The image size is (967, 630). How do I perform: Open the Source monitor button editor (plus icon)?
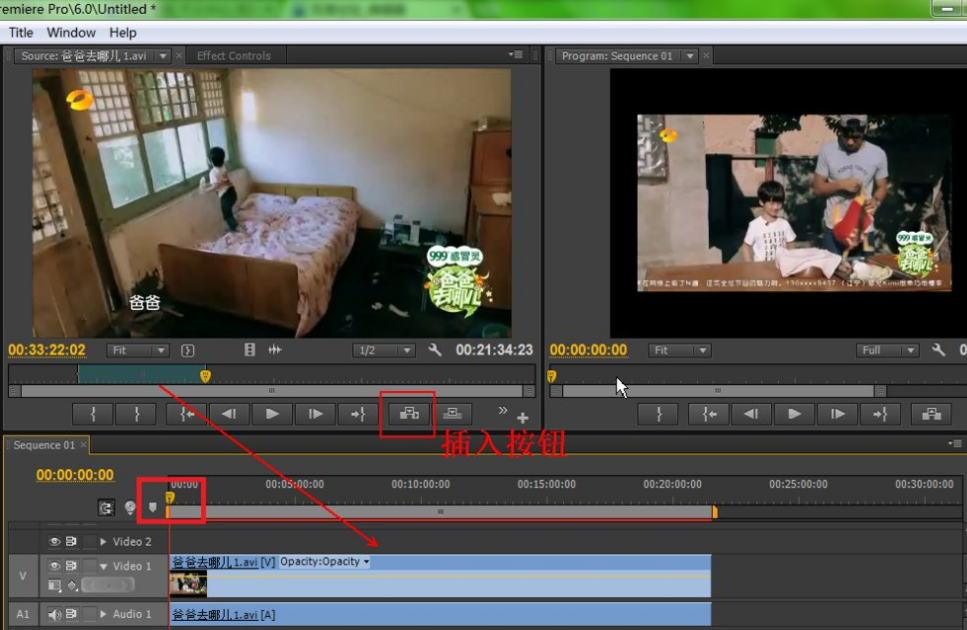tap(522, 418)
